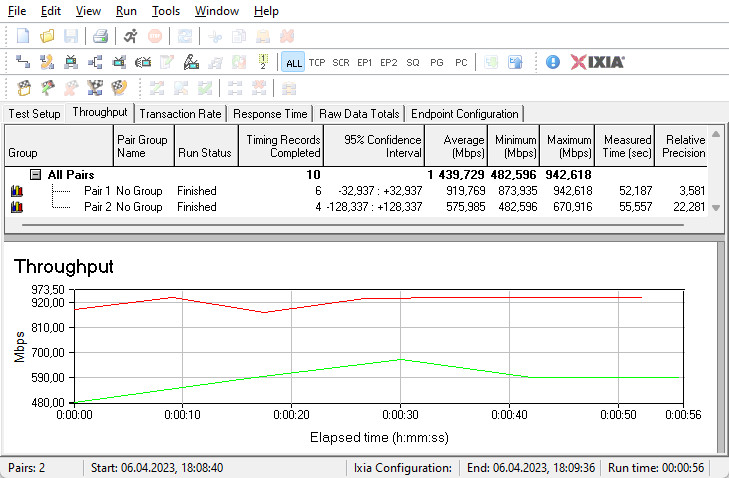This screenshot has height=478, width=729.
Task: Run the test with running man icon
Action: tap(131, 36)
